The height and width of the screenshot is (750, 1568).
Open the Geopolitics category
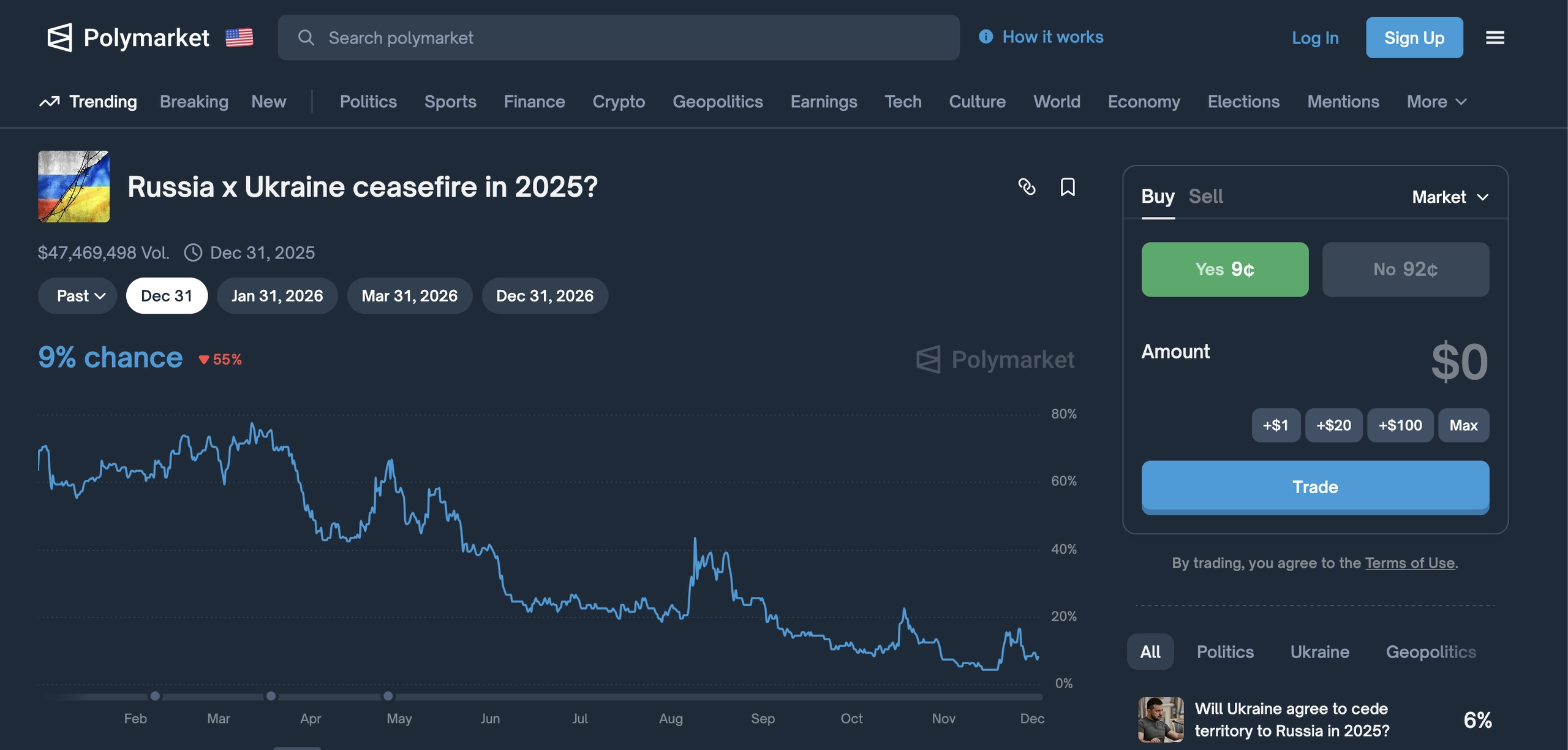[x=717, y=102]
